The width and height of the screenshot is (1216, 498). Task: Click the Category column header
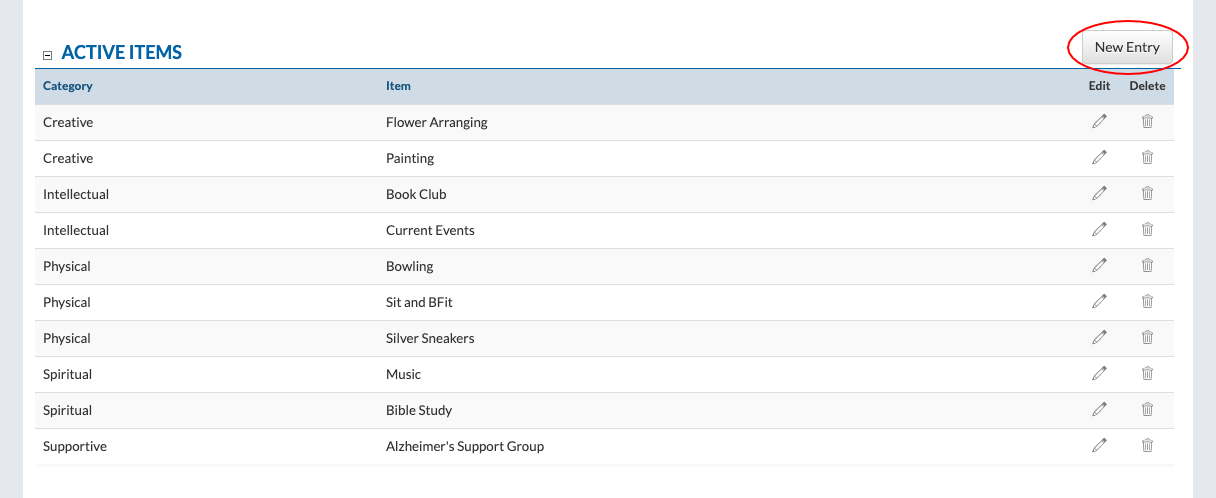pos(68,86)
